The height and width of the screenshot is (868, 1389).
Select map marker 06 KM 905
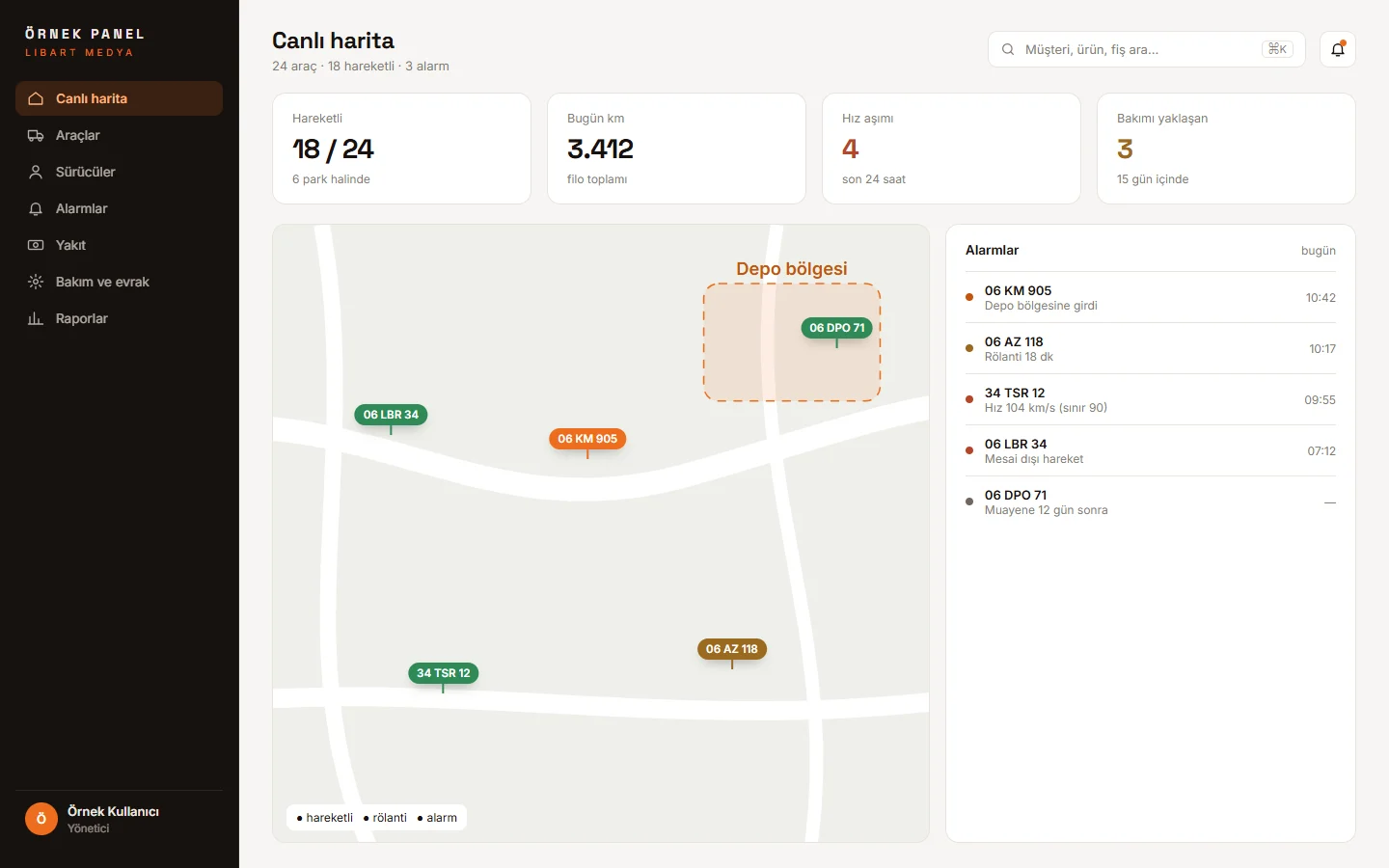point(587,439)
